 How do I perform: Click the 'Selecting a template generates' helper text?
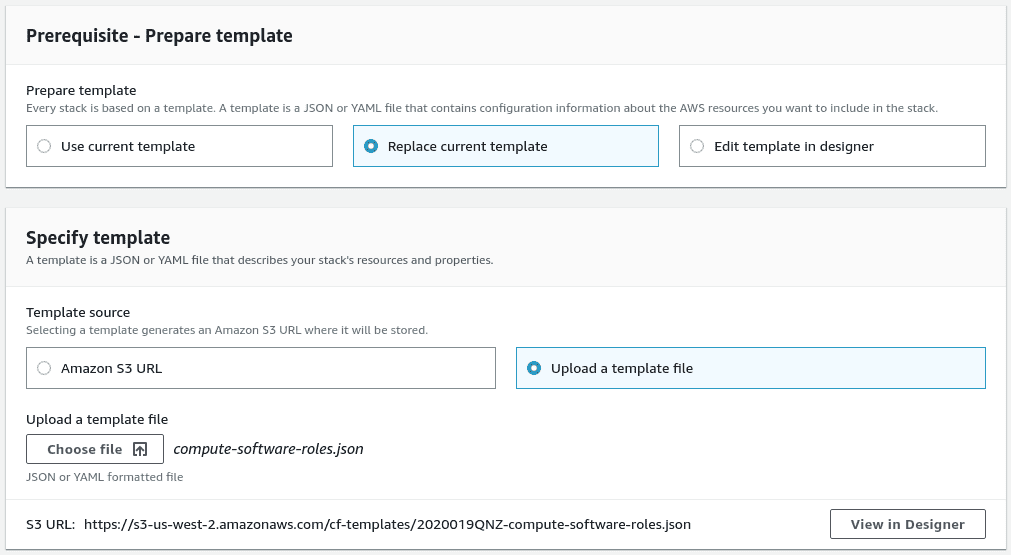tap(226, 330)
